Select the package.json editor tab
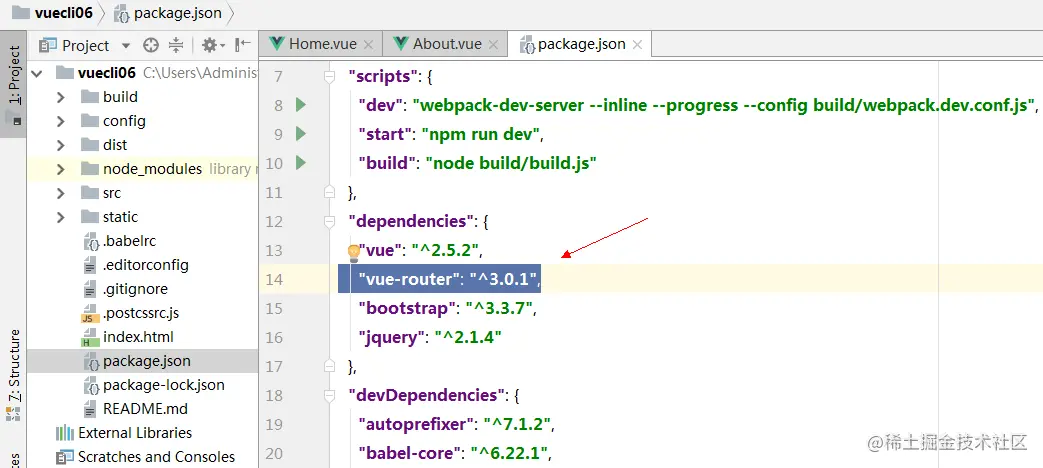Viewport: 1043px width, 468px height. (x=581, y=44)
